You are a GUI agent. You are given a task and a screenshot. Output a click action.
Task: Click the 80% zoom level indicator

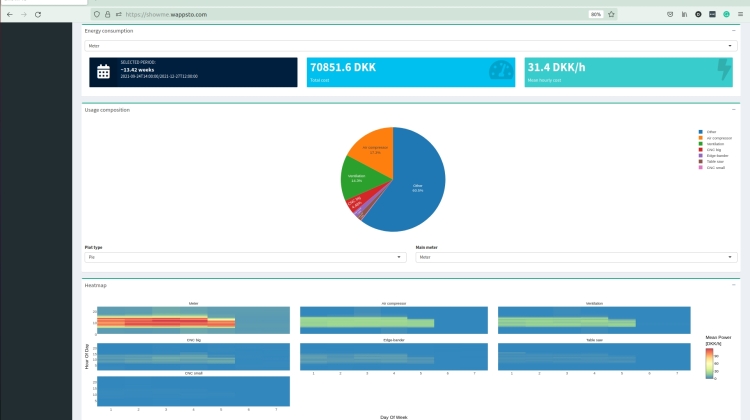(595, 14)
